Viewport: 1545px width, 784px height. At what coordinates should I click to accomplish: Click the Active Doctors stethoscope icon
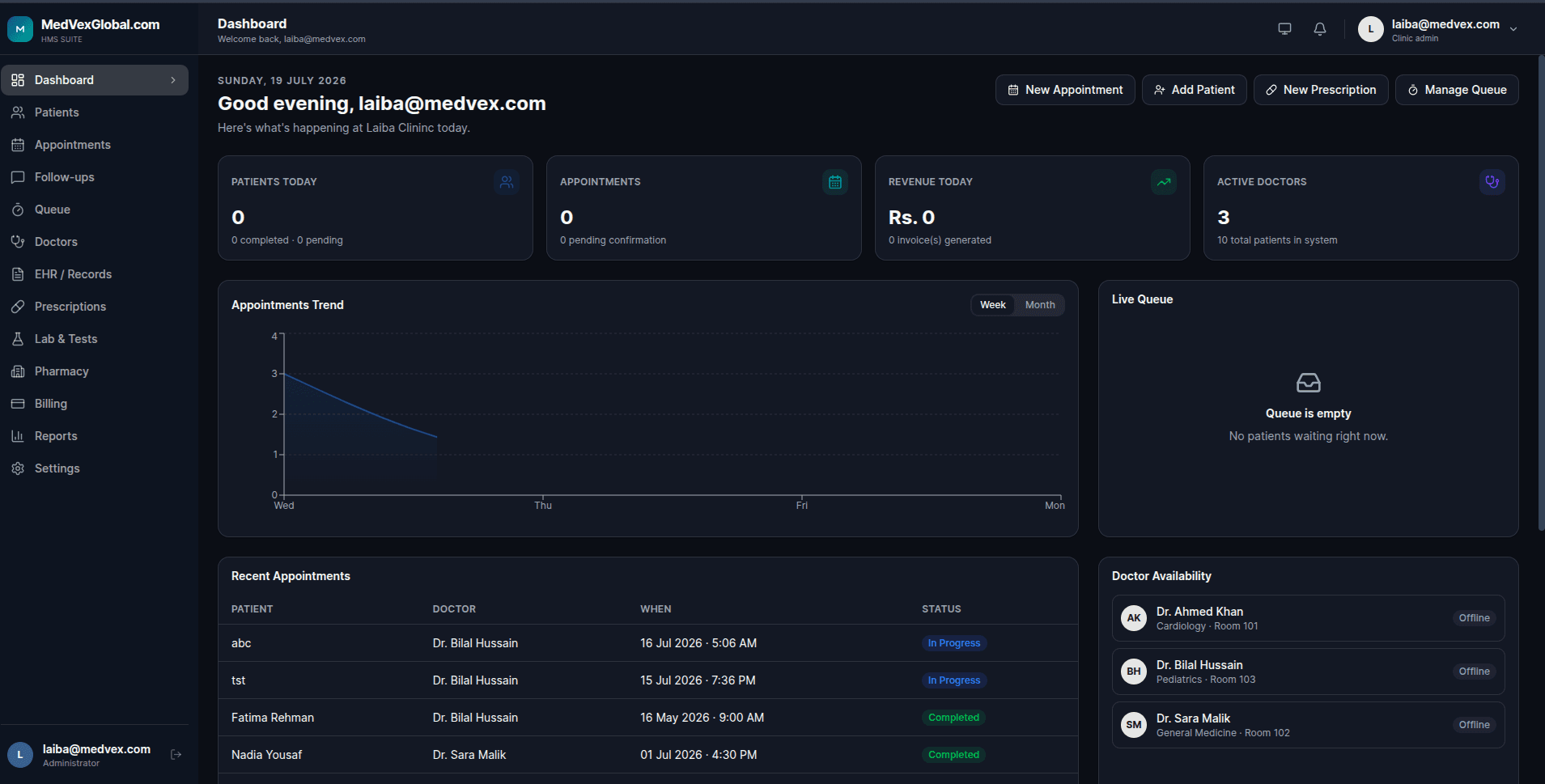1492,182
